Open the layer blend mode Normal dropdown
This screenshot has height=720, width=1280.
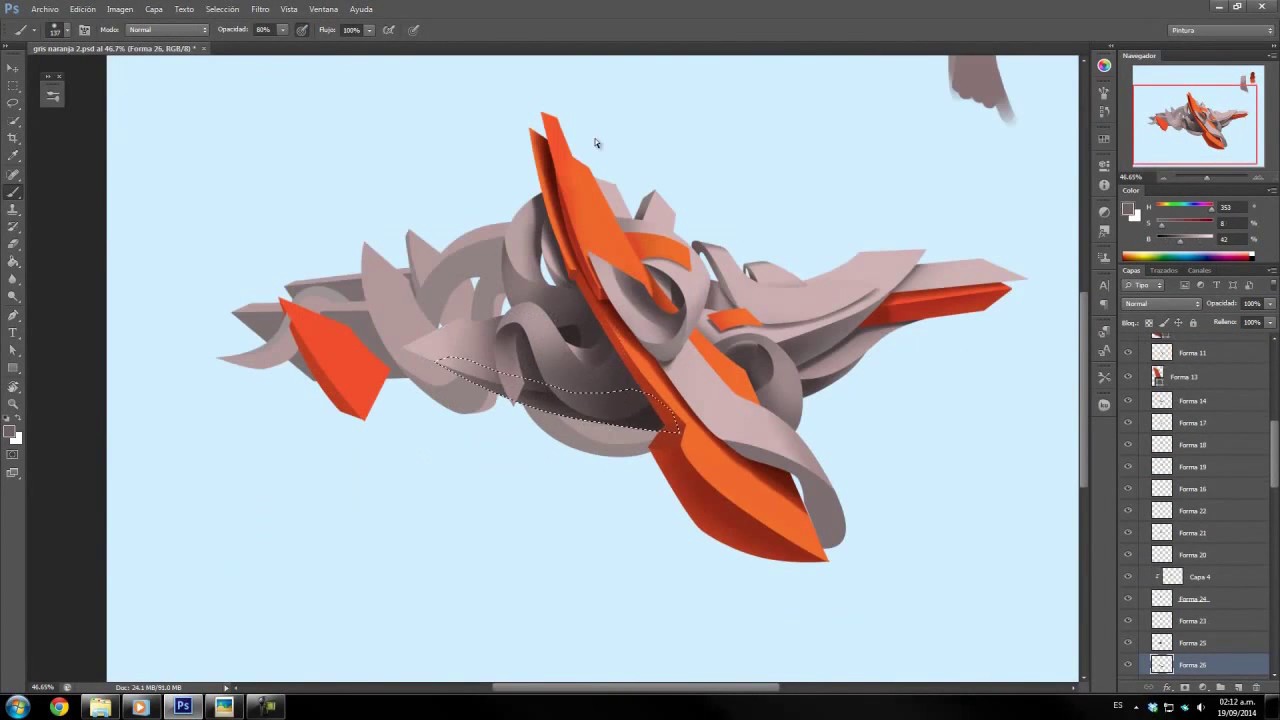tap(1161, 304)
